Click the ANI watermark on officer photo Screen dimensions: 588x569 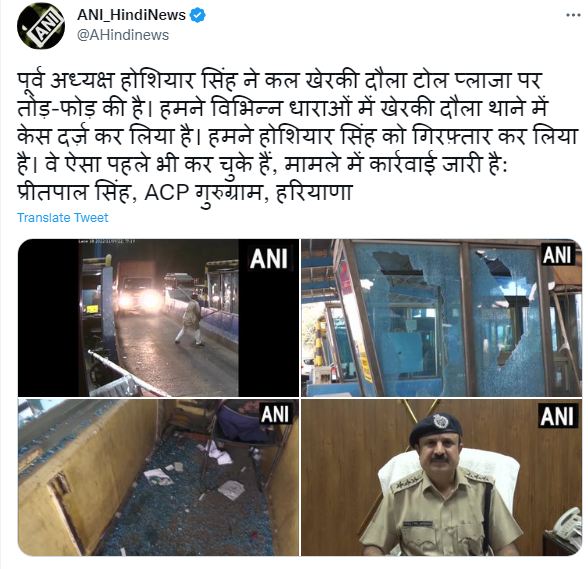[x=557, y=417]
